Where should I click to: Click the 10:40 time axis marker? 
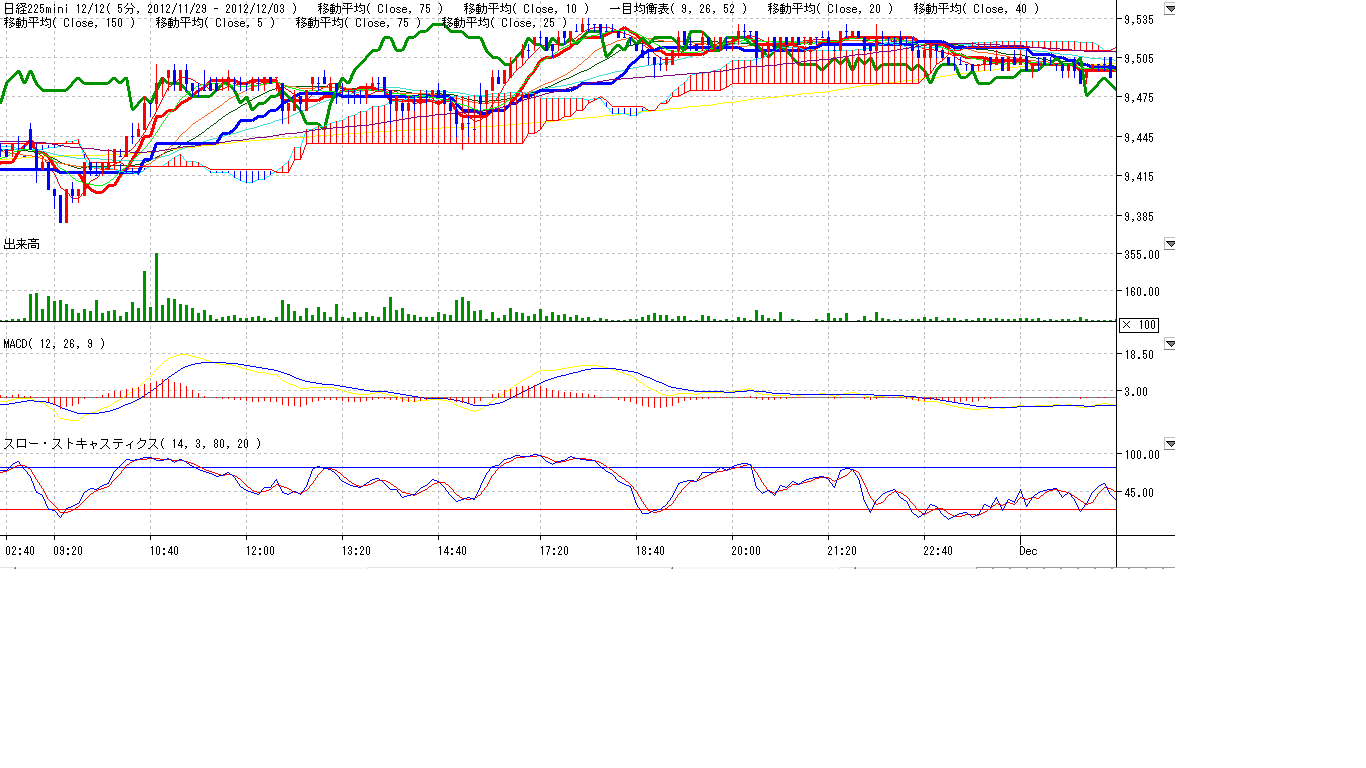click(x=164, y=551)
